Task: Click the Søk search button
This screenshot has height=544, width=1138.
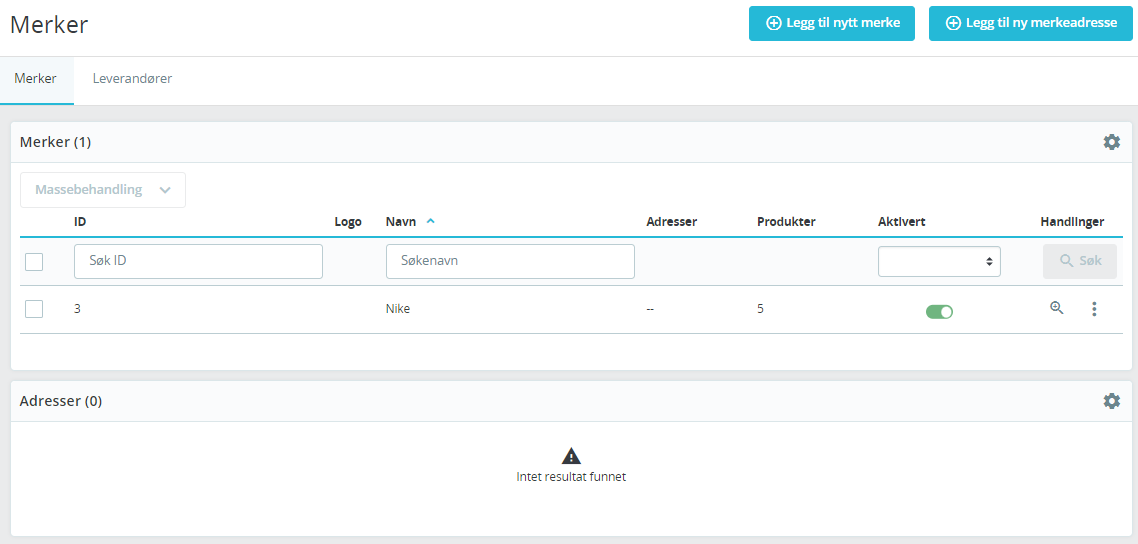Action: 1080,261
